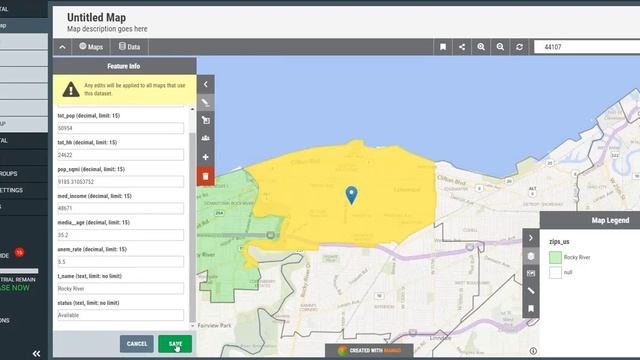Viewport: 640px width, 360px height.
Task: Collapse the Feature Info panel with left chevron
Action: [206, 84]
